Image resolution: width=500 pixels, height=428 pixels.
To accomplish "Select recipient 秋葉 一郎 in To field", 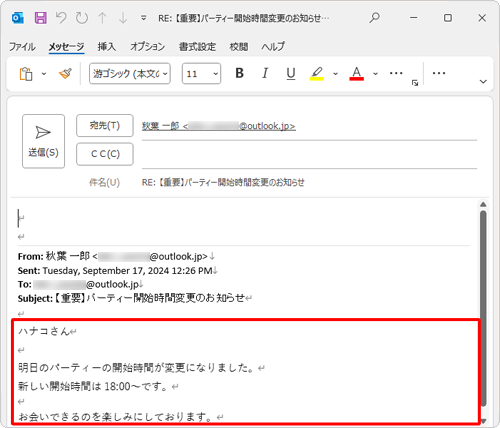I will pyautogui.click(x=219, y=126).
